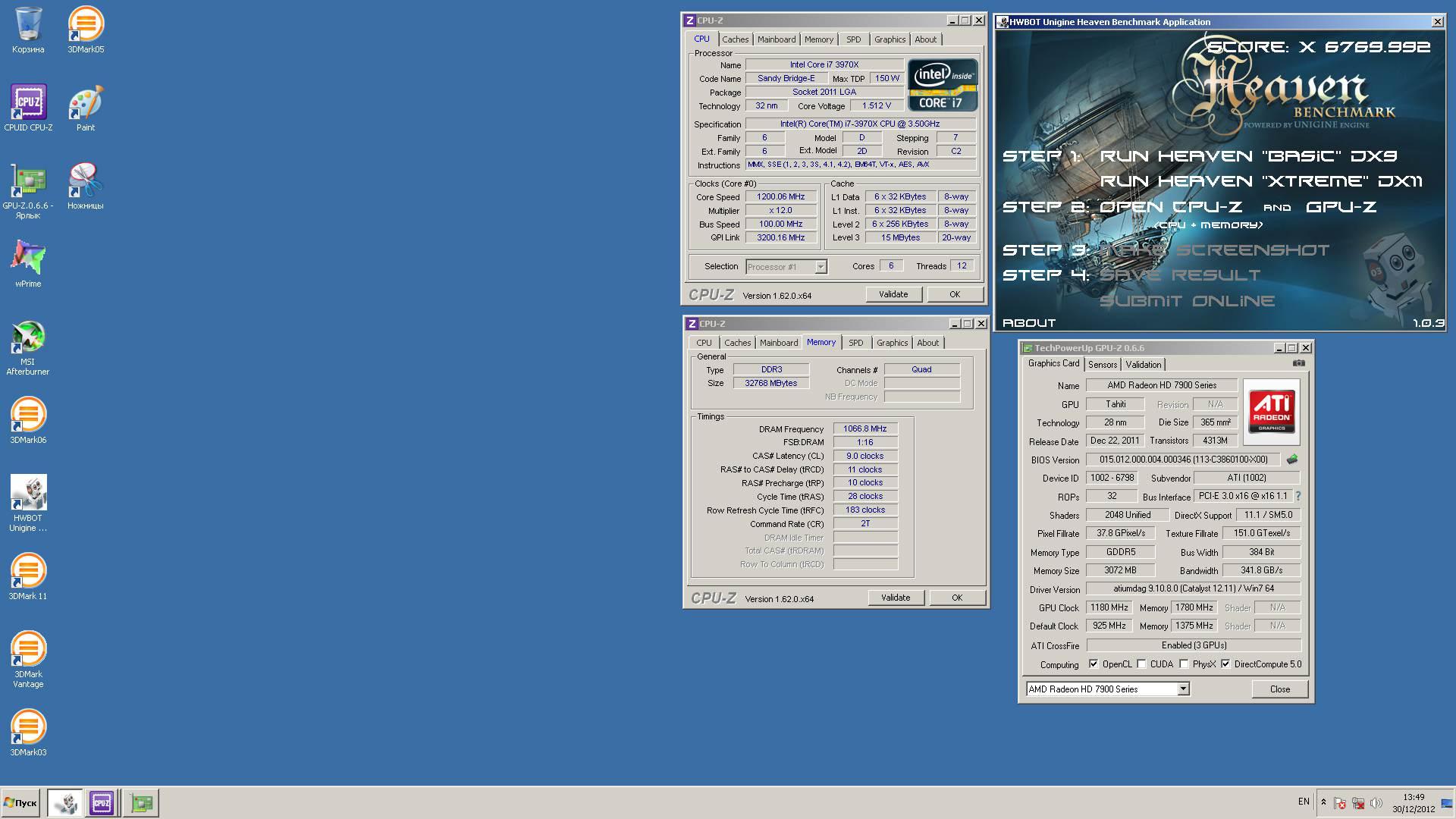This screenshot has width=1456, height=819.
Task: Click the BIOS Version field in GPU-Z
Action: tap(1183, 460)
